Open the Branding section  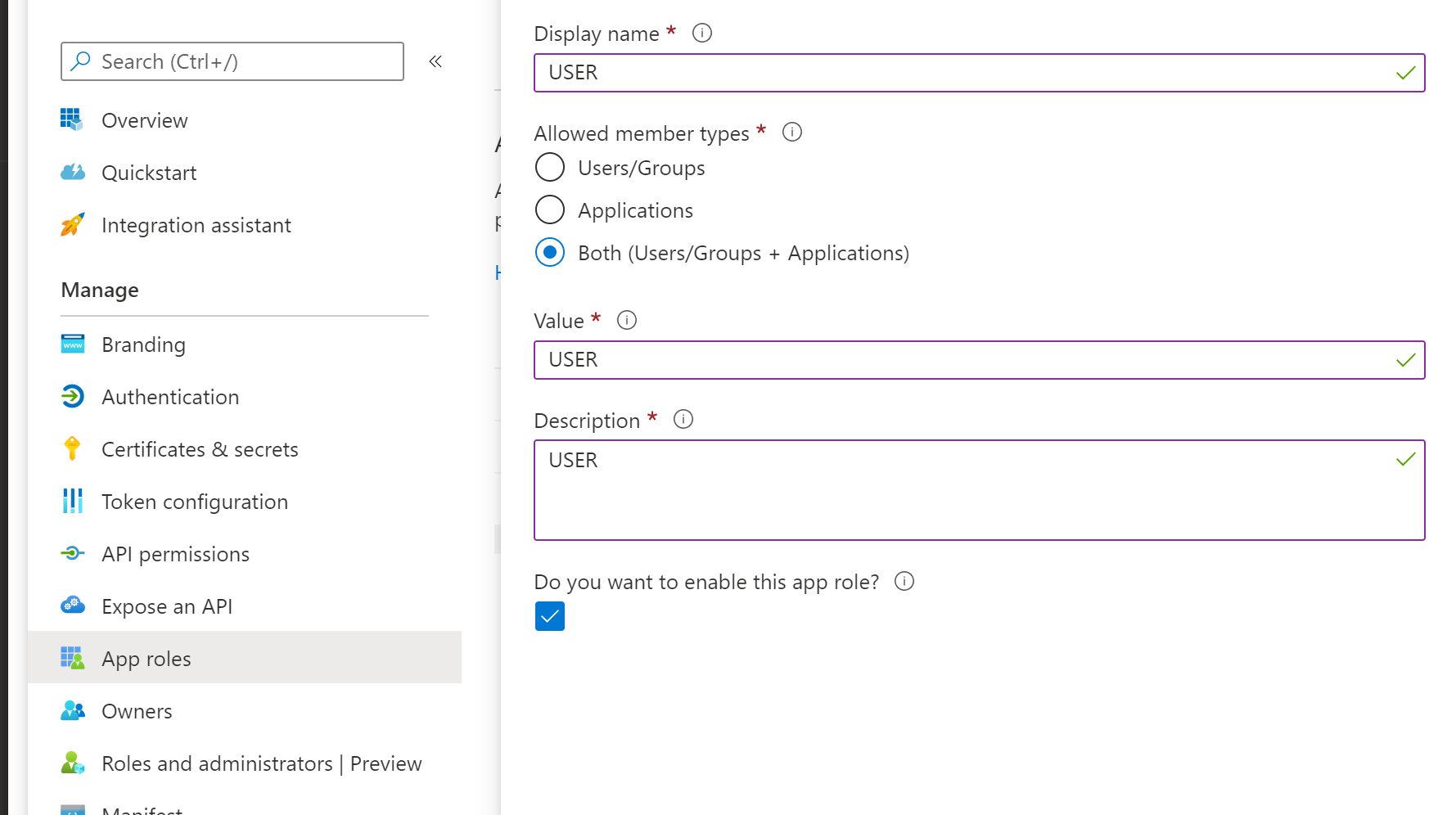143,344
